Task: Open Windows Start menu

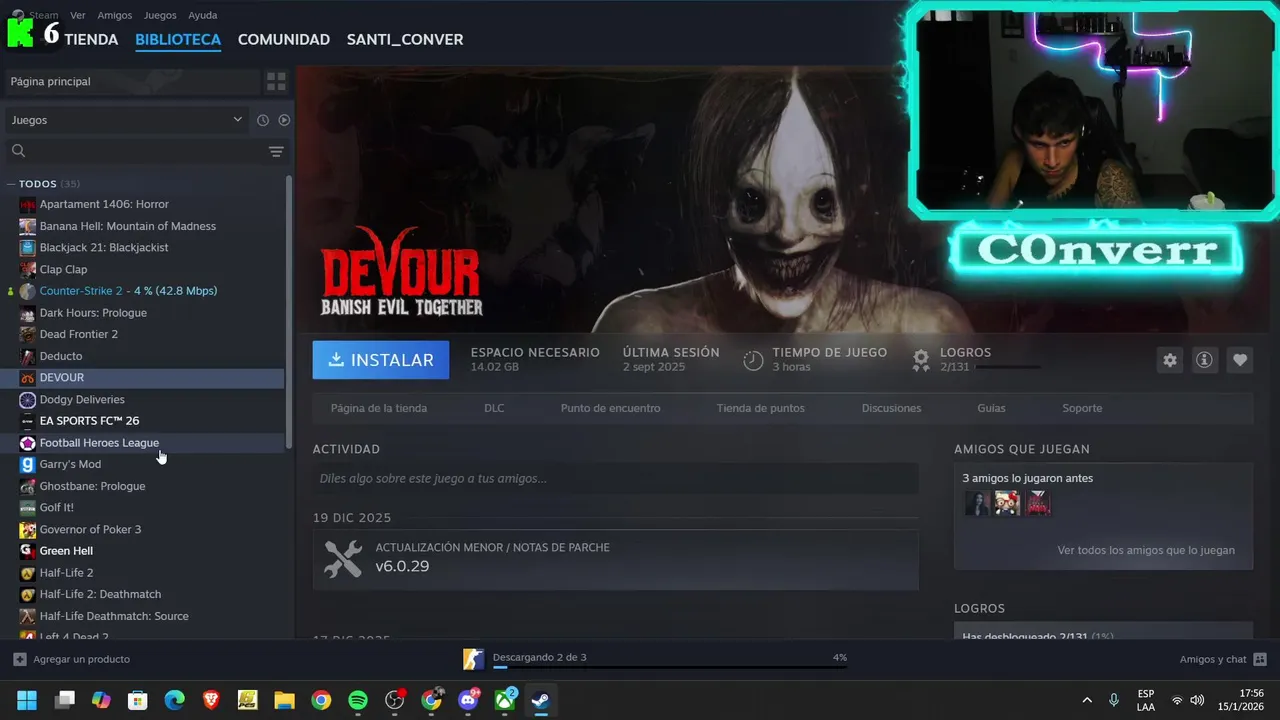Action: (x=27, y=700)
